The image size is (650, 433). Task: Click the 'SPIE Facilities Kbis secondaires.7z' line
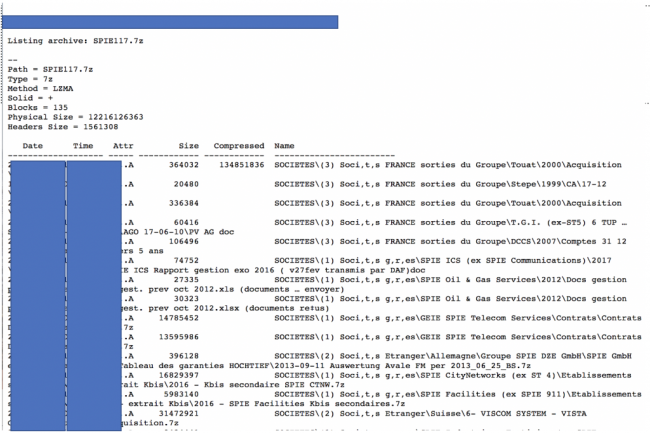pos(263,404)
